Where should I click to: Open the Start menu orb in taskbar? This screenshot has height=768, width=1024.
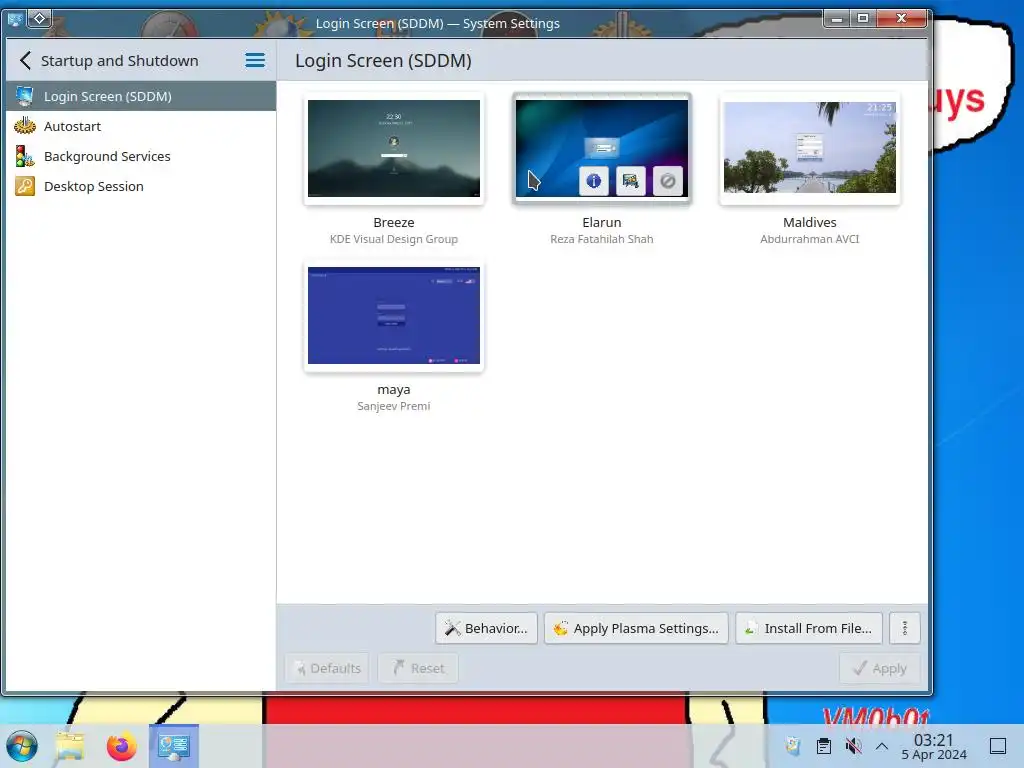[x=22, y=746]
